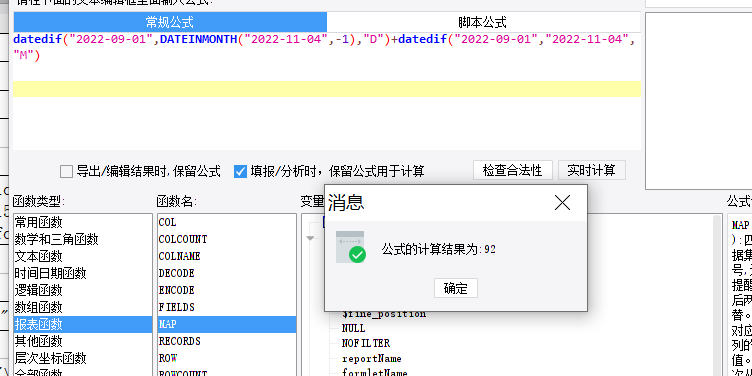
Task: Choose RECORDS function
Action: [x=227, y=341]
